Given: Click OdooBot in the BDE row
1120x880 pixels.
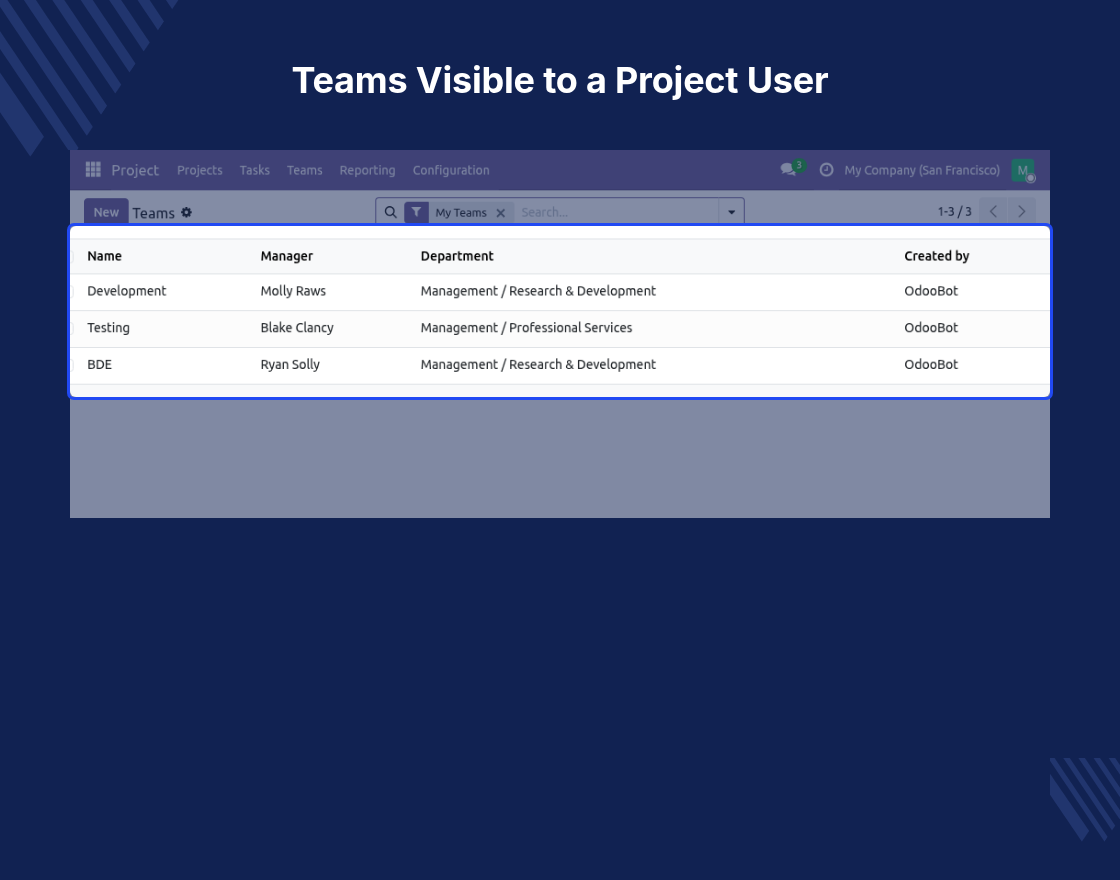Looking at the screenshot, I should click(x=931, y=364).
